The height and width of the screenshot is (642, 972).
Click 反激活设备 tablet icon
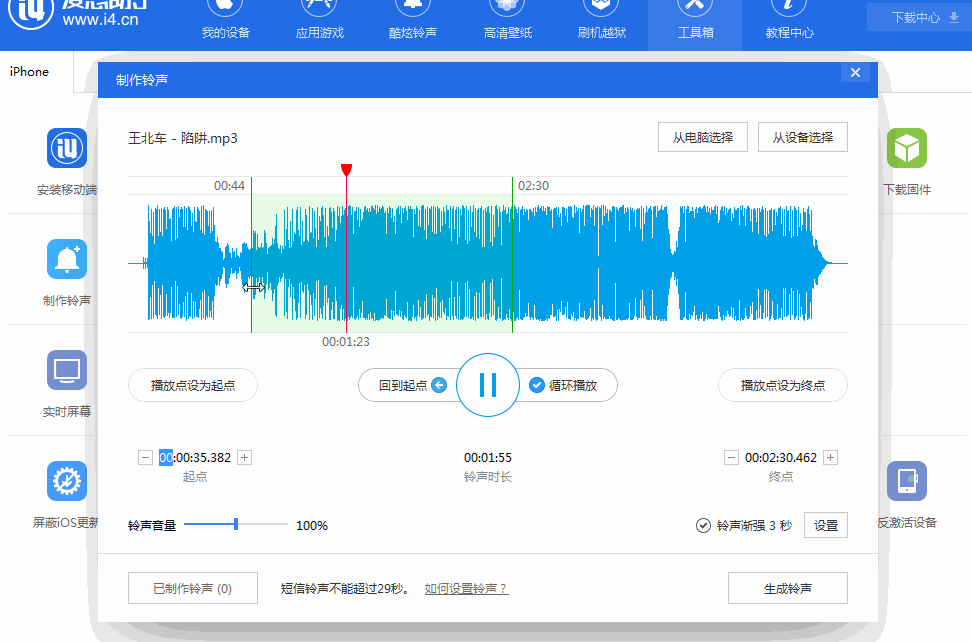907,481
